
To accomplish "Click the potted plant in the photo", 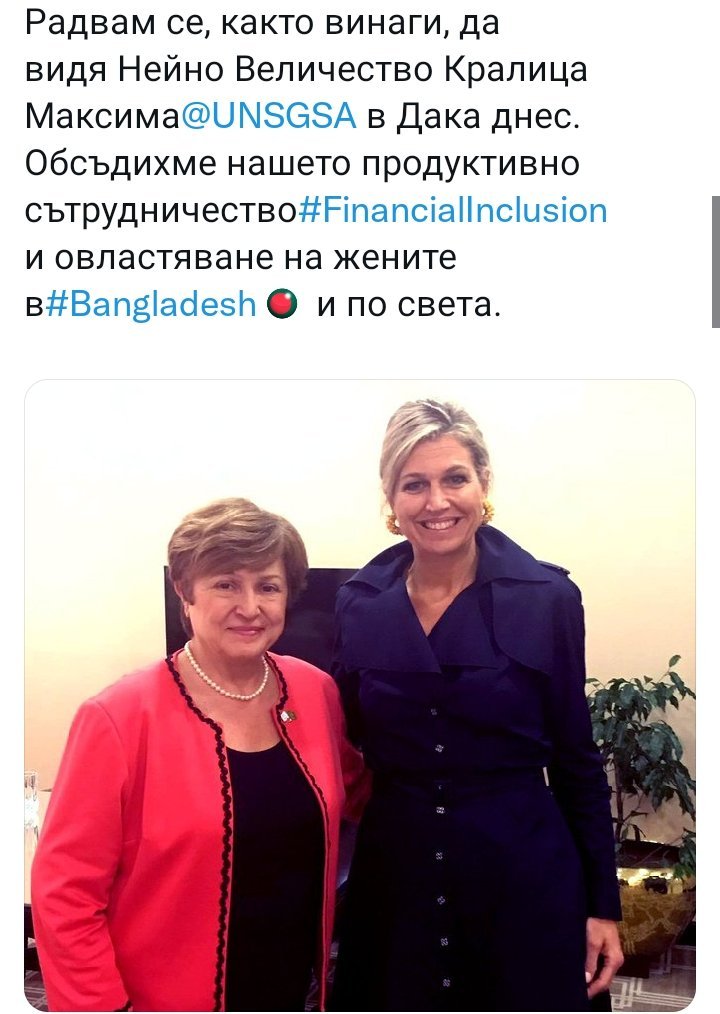I will [644, 757].
